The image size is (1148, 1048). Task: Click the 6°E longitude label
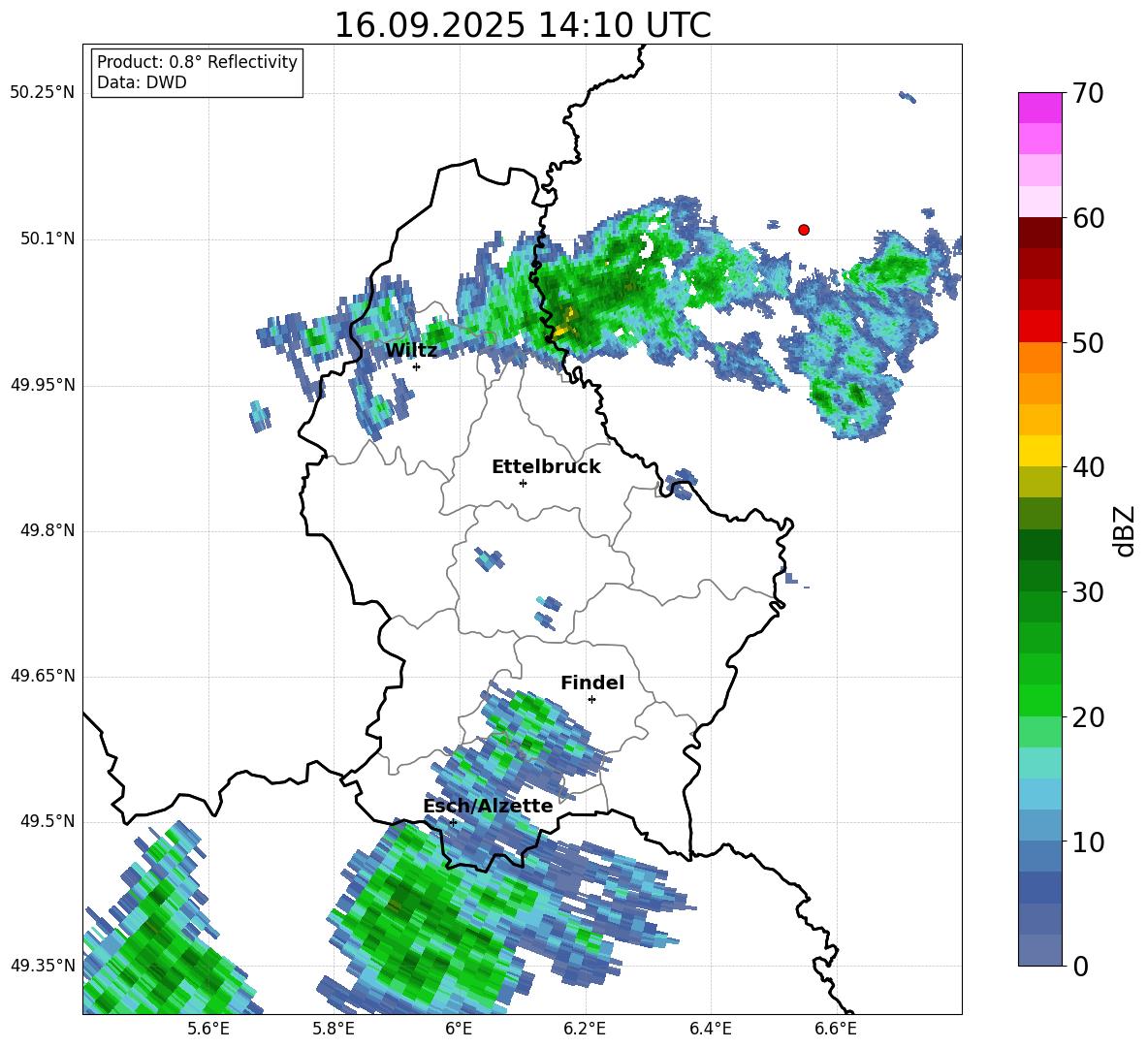(459, 1029)
